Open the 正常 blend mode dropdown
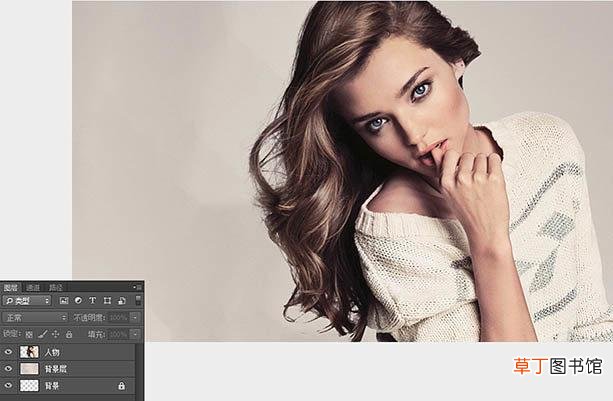Viewport: 613px width, 401px height. [x=35, y=317]
